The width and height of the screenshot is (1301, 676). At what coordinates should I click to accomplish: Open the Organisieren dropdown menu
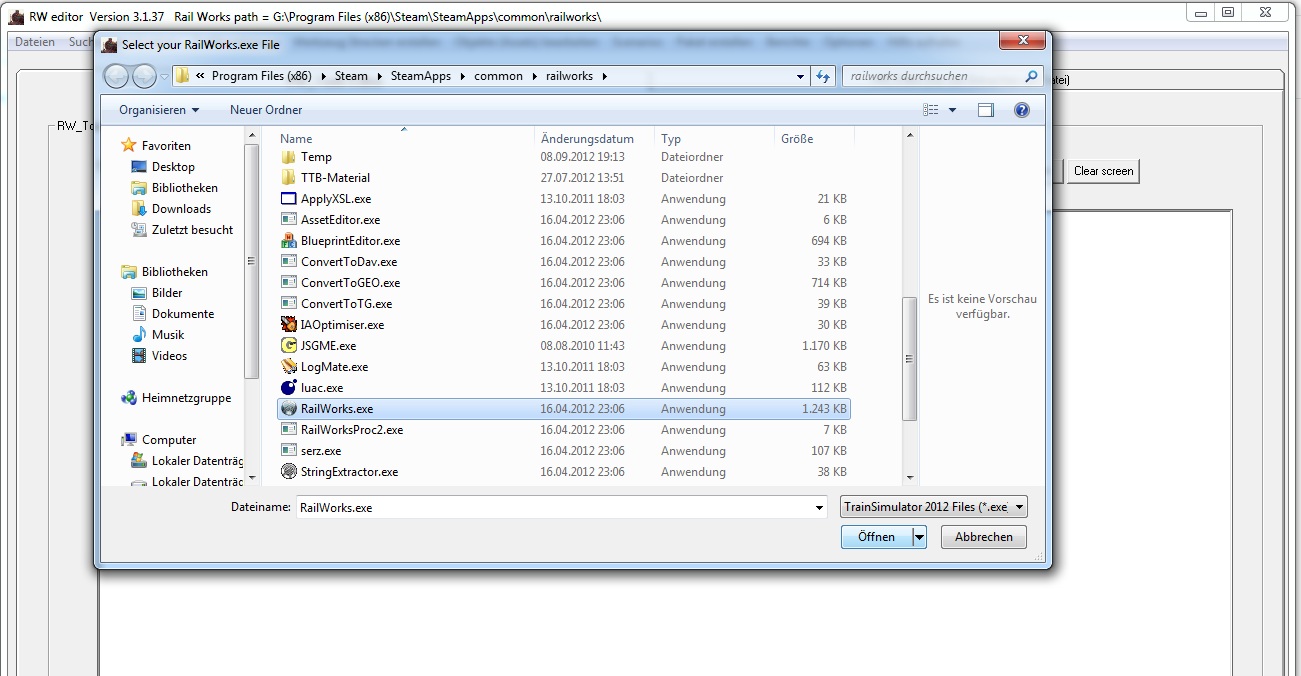[x=159, y=110]
